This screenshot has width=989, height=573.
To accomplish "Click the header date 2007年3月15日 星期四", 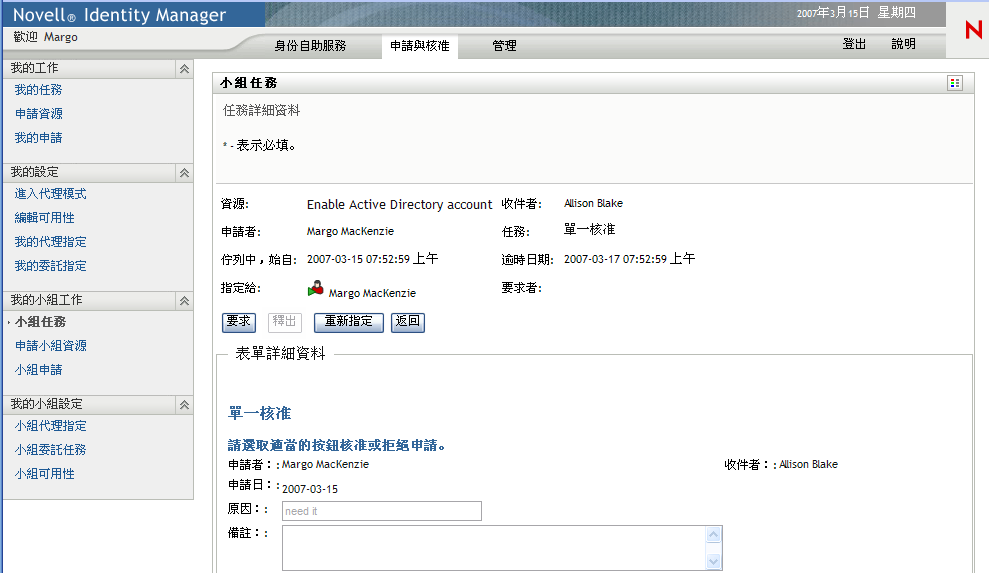I will pos(856,13).
